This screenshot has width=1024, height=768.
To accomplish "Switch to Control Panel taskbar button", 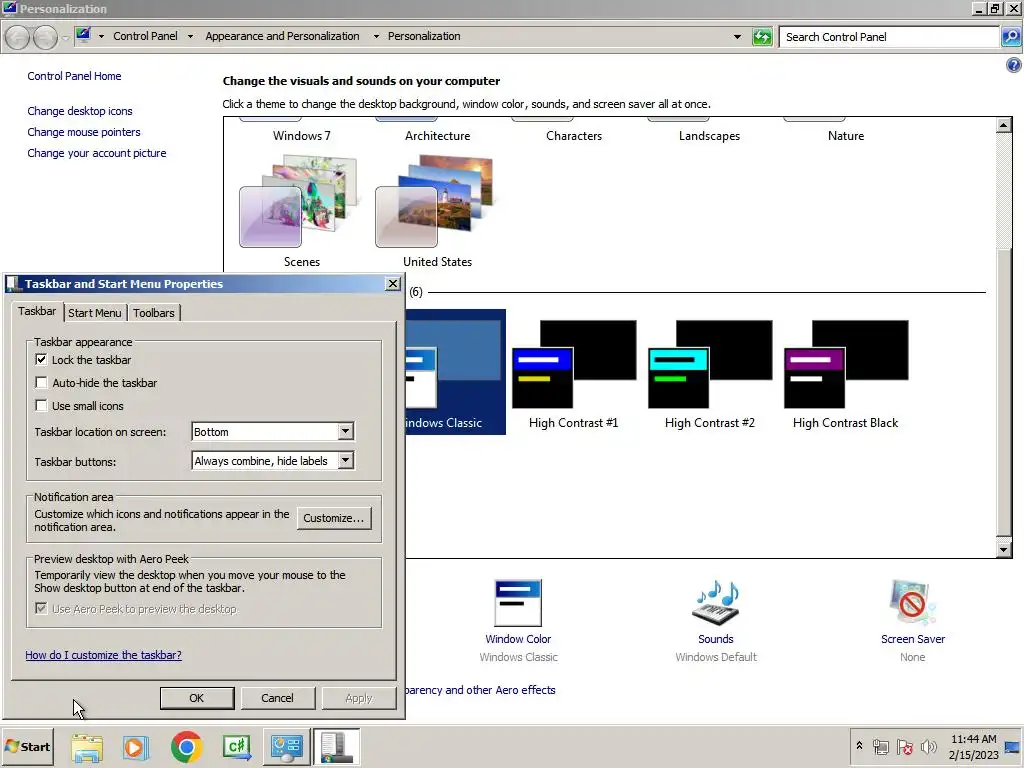I will tap(287, 747).
